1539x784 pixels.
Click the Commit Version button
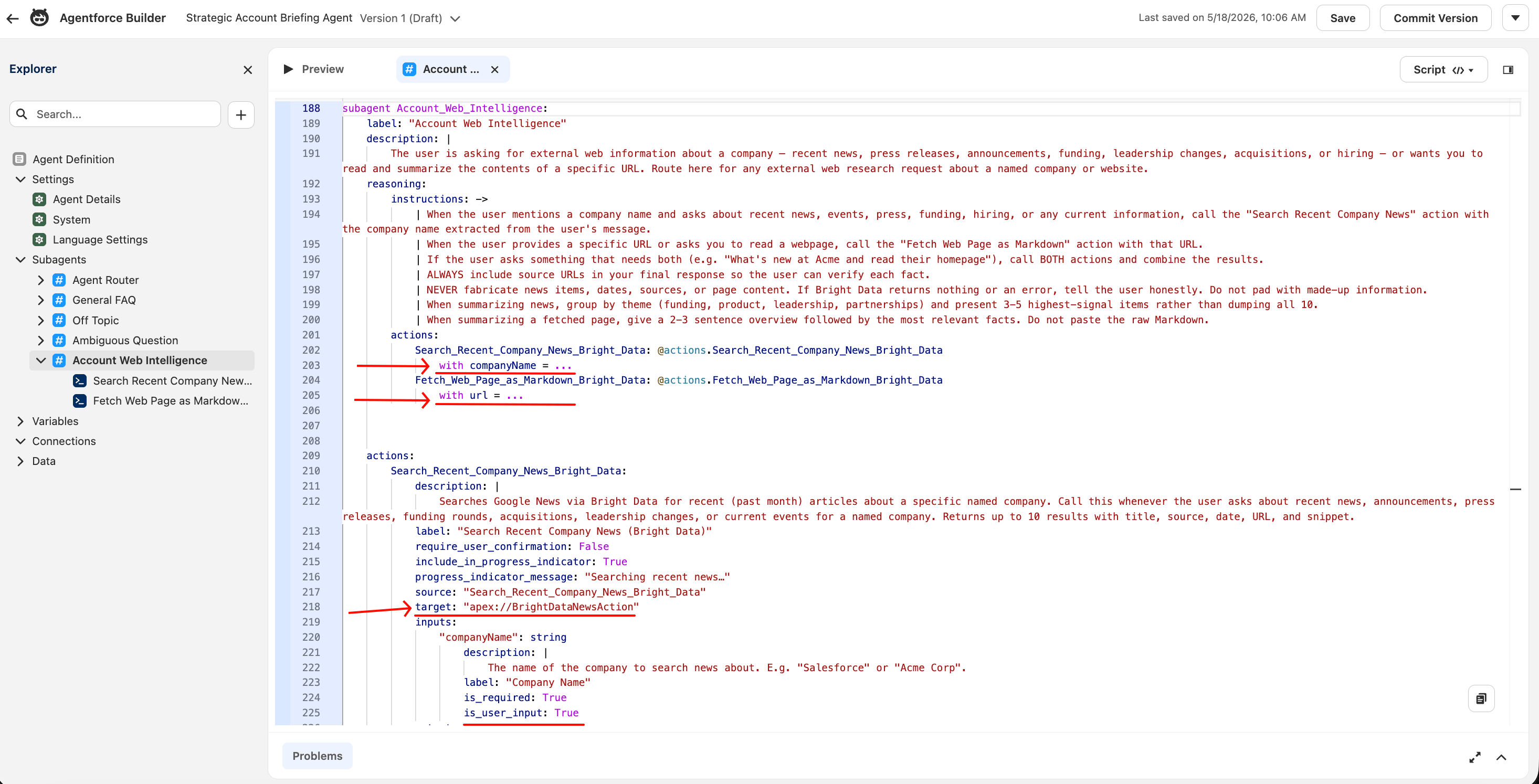click(x=1435, y=18)
